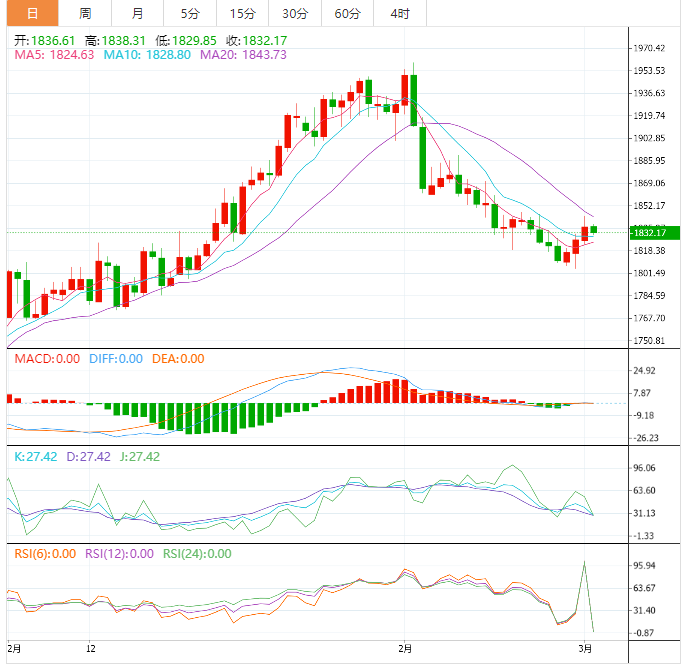The image size is (688, 671).
Task: Open the 15分 timeframe tab
Action: pyautogui.click(x=241, y=13)
